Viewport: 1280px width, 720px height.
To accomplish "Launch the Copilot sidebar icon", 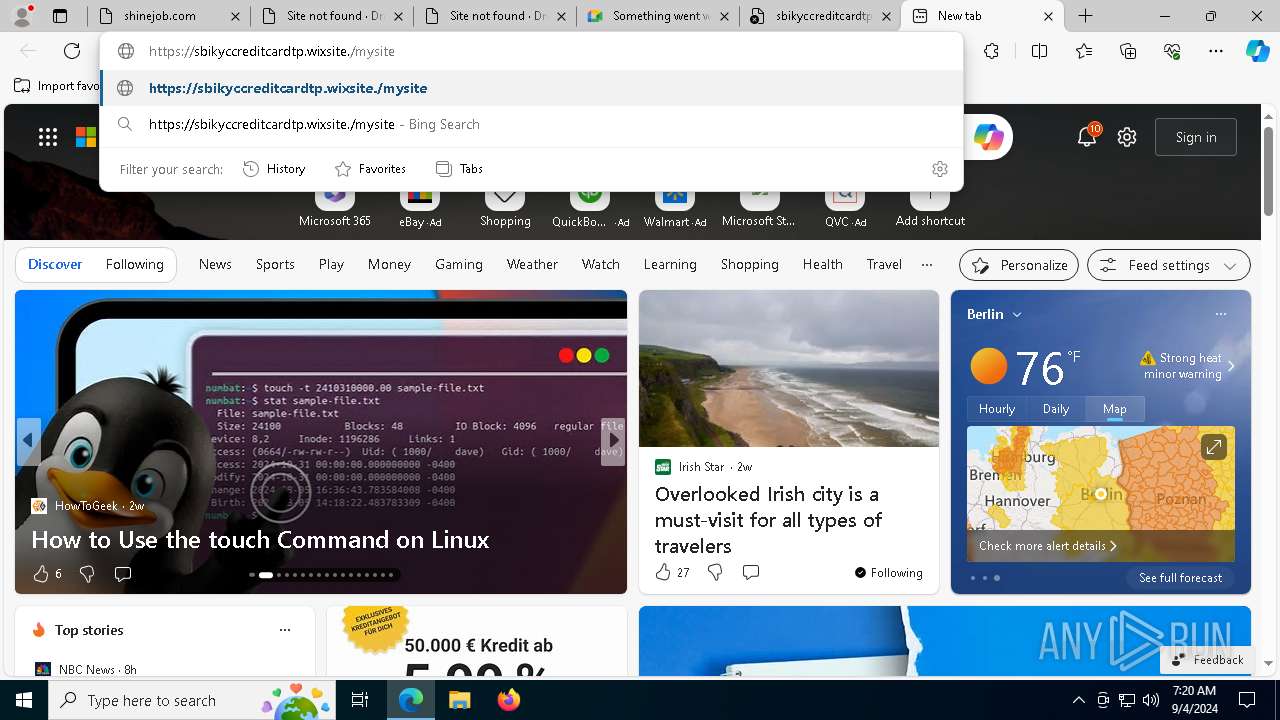I will 1257,51.
